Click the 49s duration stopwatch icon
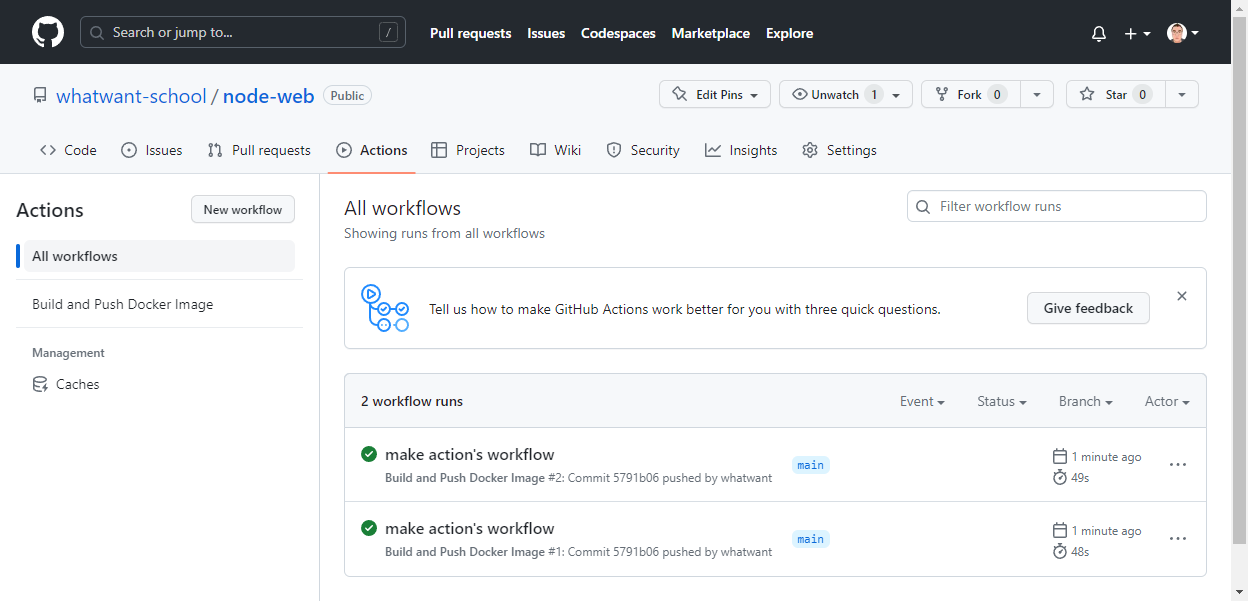This screenshot has width=1248, height=601. (1060, 478)
